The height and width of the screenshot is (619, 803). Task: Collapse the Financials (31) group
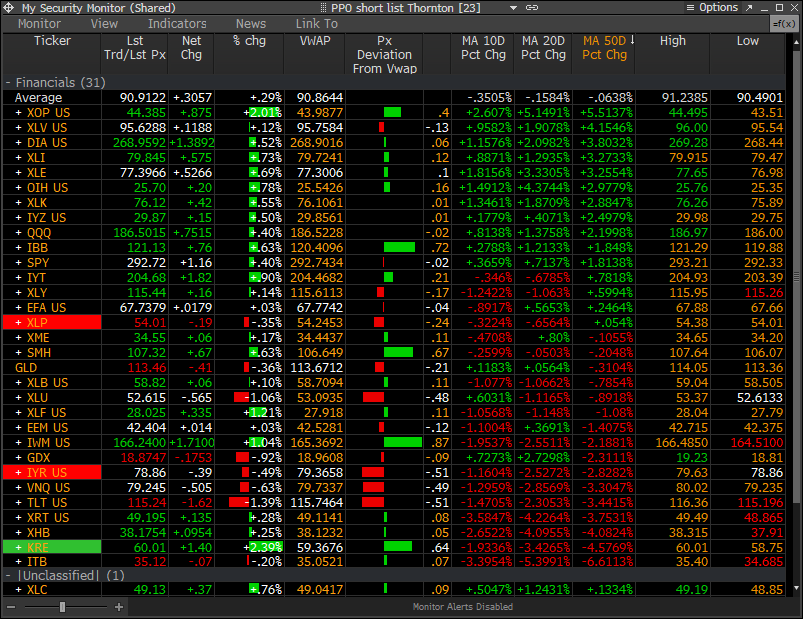[8, 83]
